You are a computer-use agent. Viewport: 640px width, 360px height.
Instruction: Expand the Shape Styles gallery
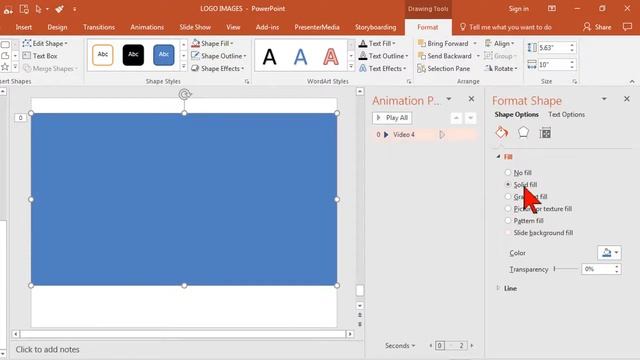(x=184, y=66)
